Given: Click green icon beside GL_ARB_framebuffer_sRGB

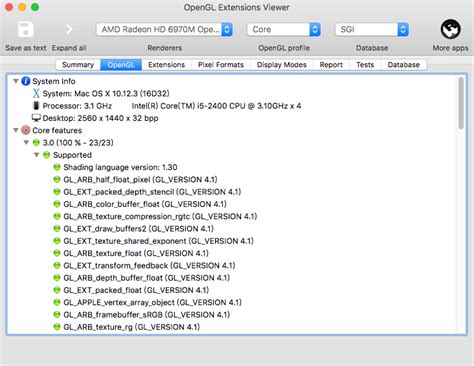Looking at the screenshot, I should tap(57, 315).
